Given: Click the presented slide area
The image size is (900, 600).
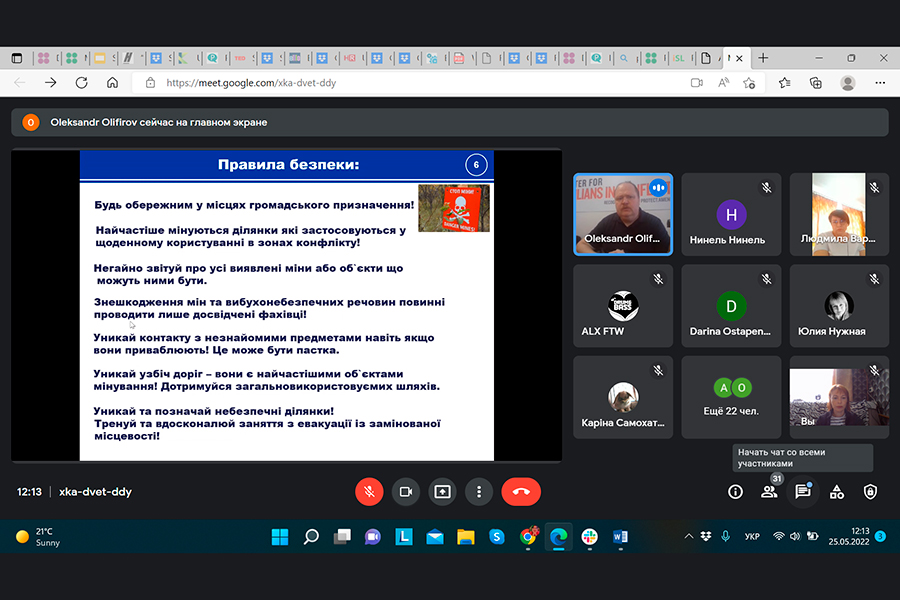Looking at the screenshot, I should click(x=286, y=305).
